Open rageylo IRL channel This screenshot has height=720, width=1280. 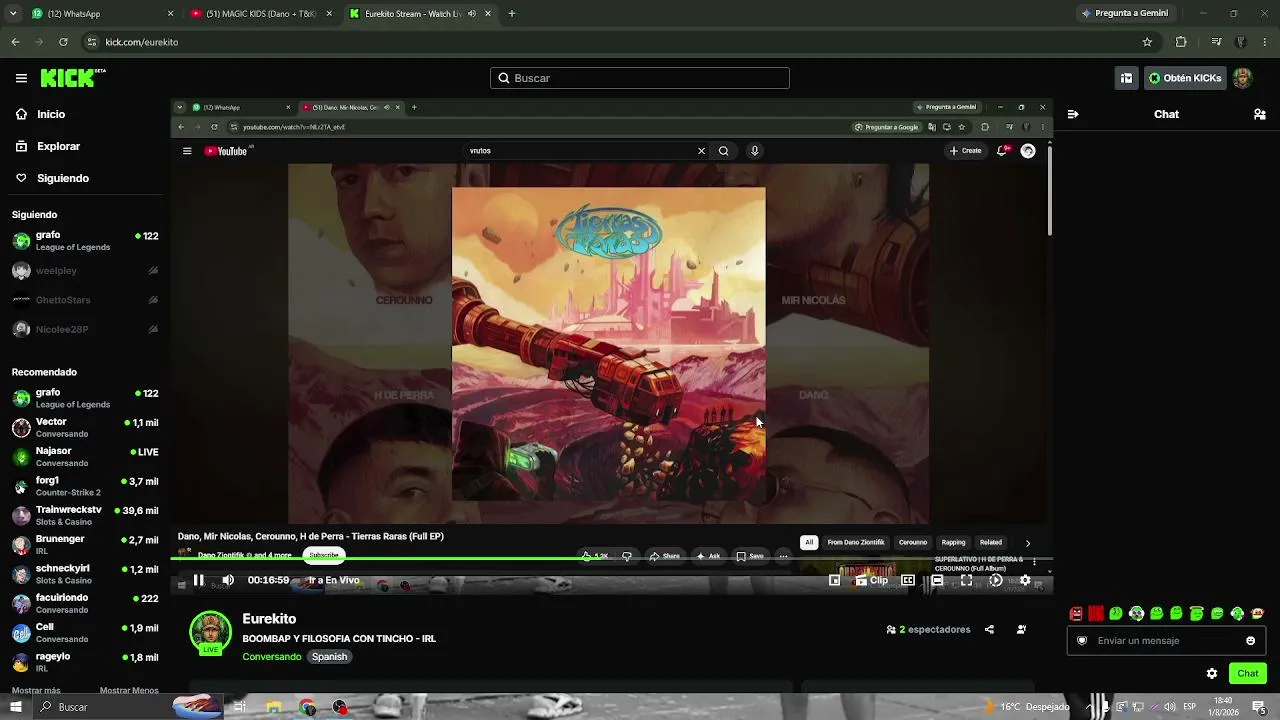(x=85, y=662)
